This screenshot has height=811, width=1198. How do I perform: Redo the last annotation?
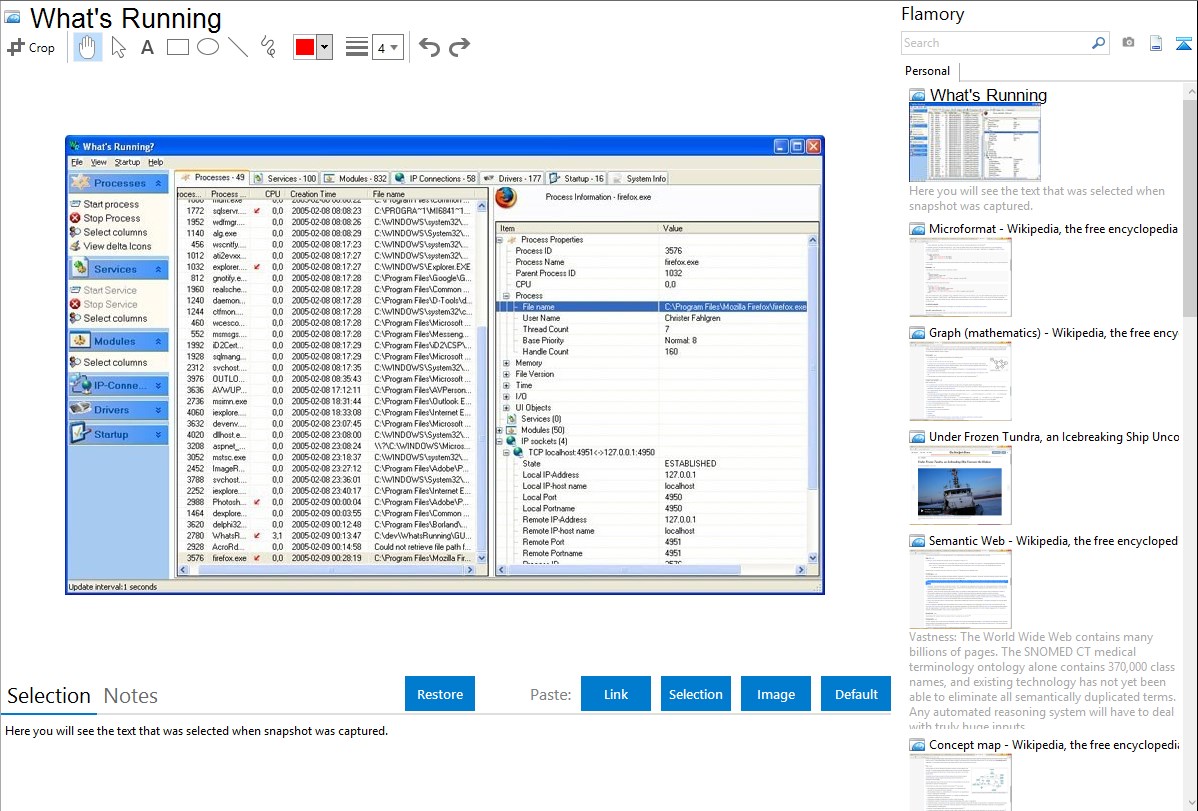click(x=459, y=47)
